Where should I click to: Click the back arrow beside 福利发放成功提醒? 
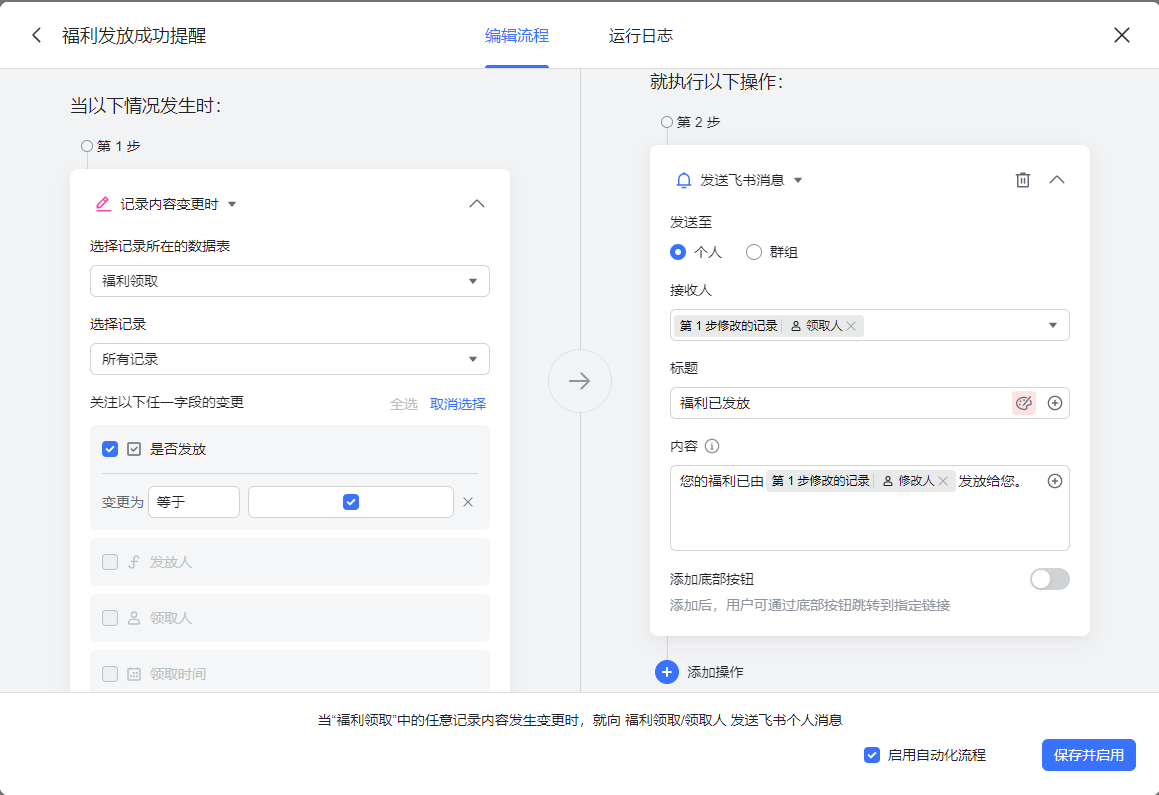pos(37,36)
